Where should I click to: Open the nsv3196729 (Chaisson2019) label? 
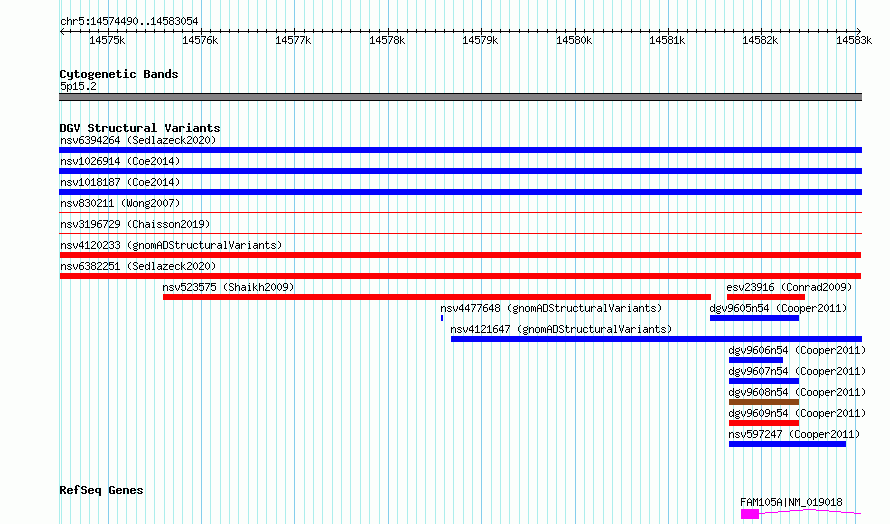(135, 224)
